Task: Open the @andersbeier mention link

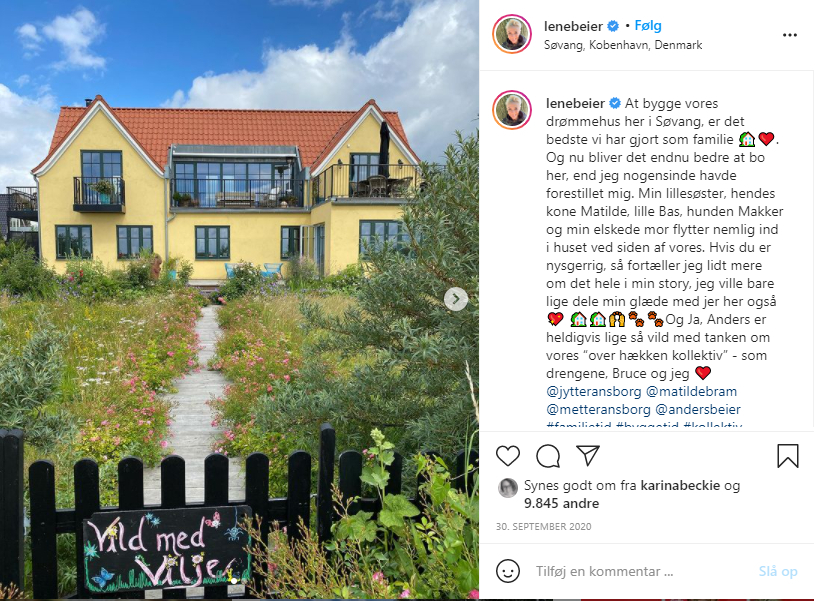Action: [x=698, y=410]
